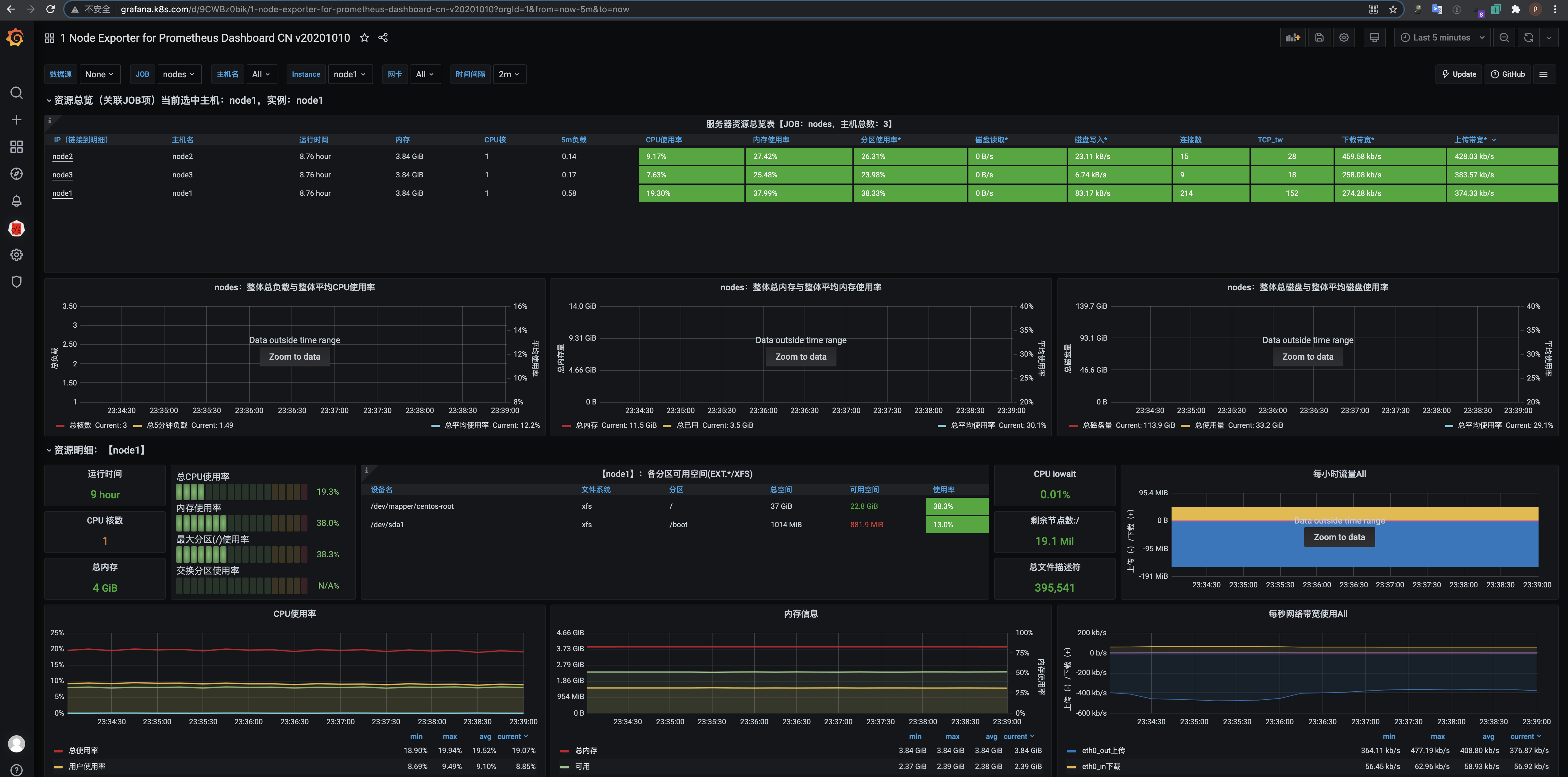1568x777 pixels.
Task: Refresh the dashboard
Action: point(1528,38)
